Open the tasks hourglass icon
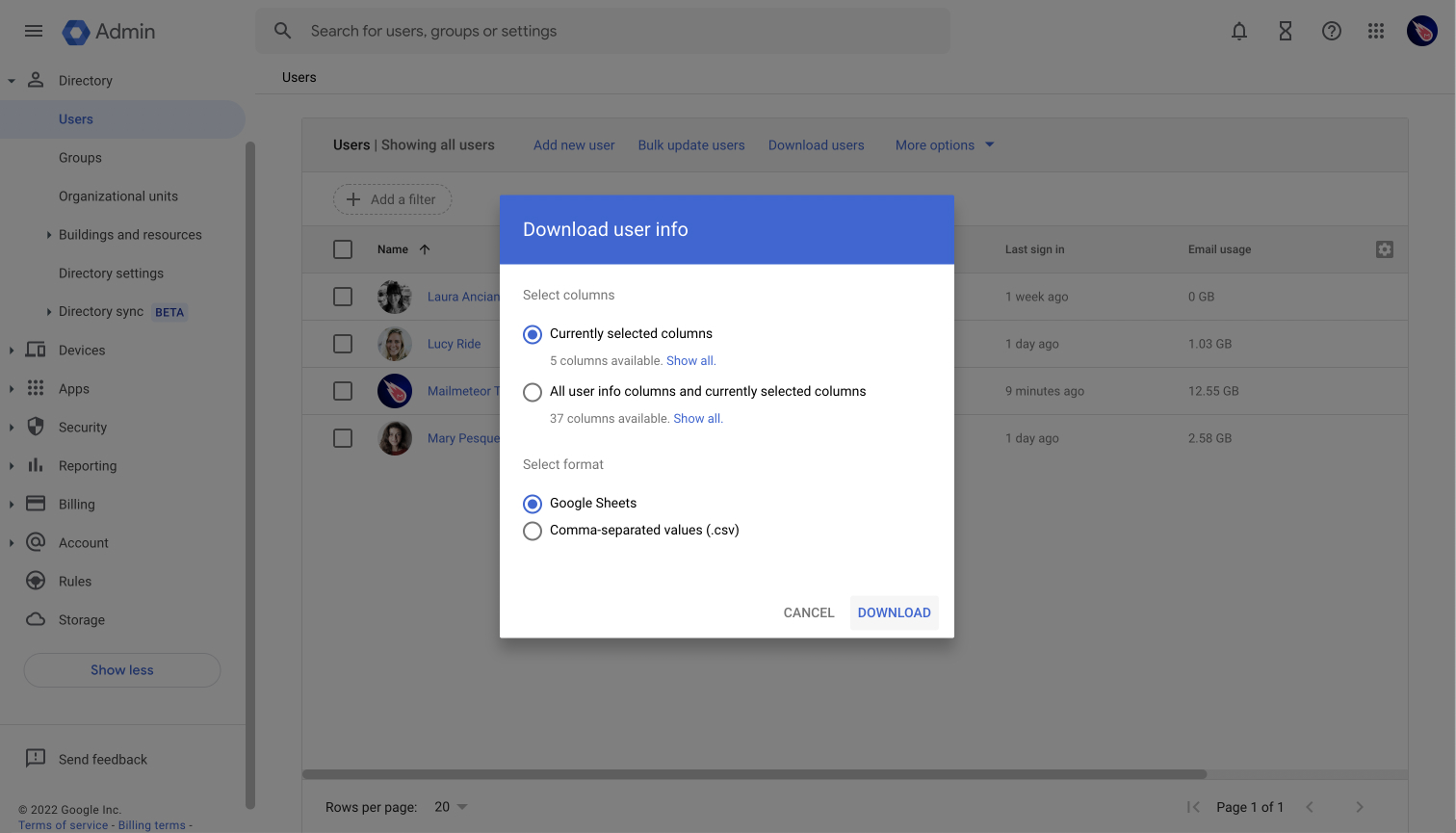Screen dimensions: 1456x833 (x=1285, y=30)
